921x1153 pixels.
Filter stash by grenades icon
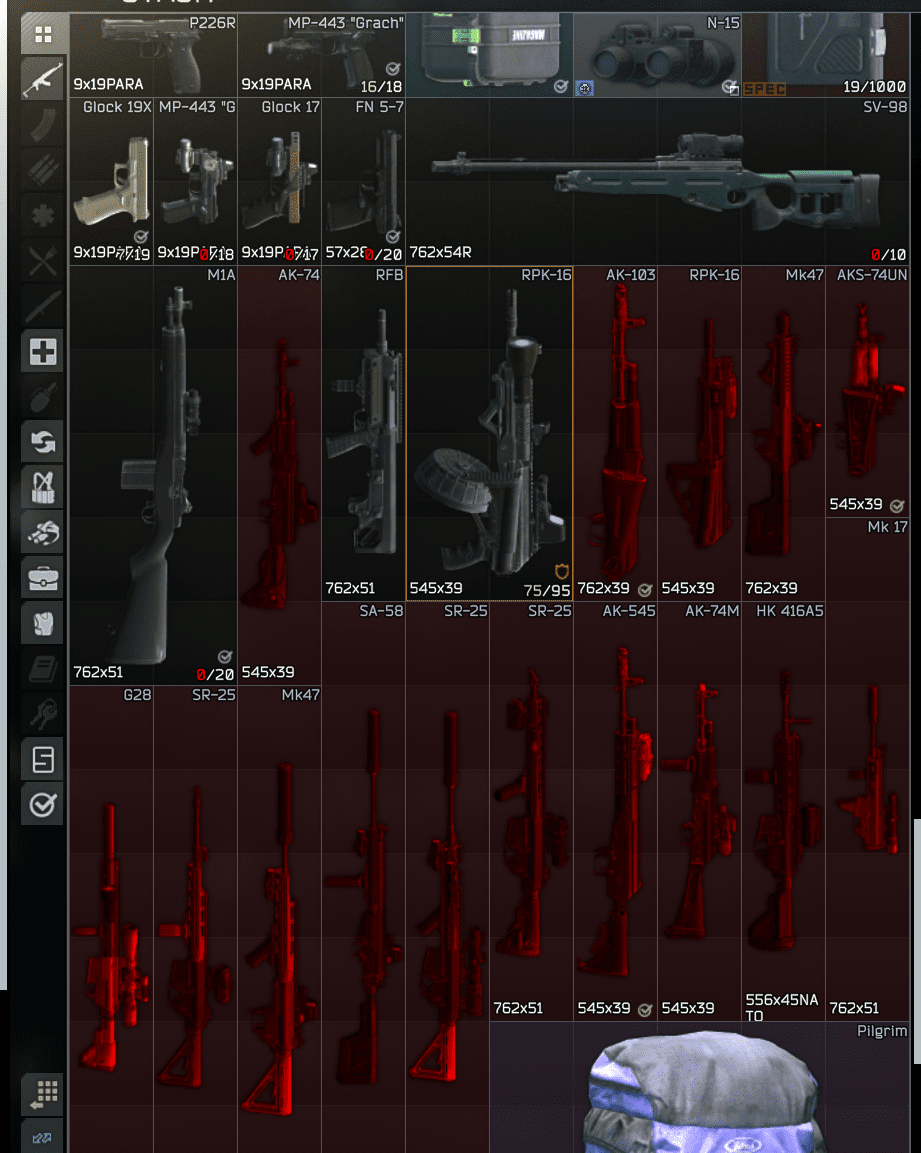coord(43,397)
